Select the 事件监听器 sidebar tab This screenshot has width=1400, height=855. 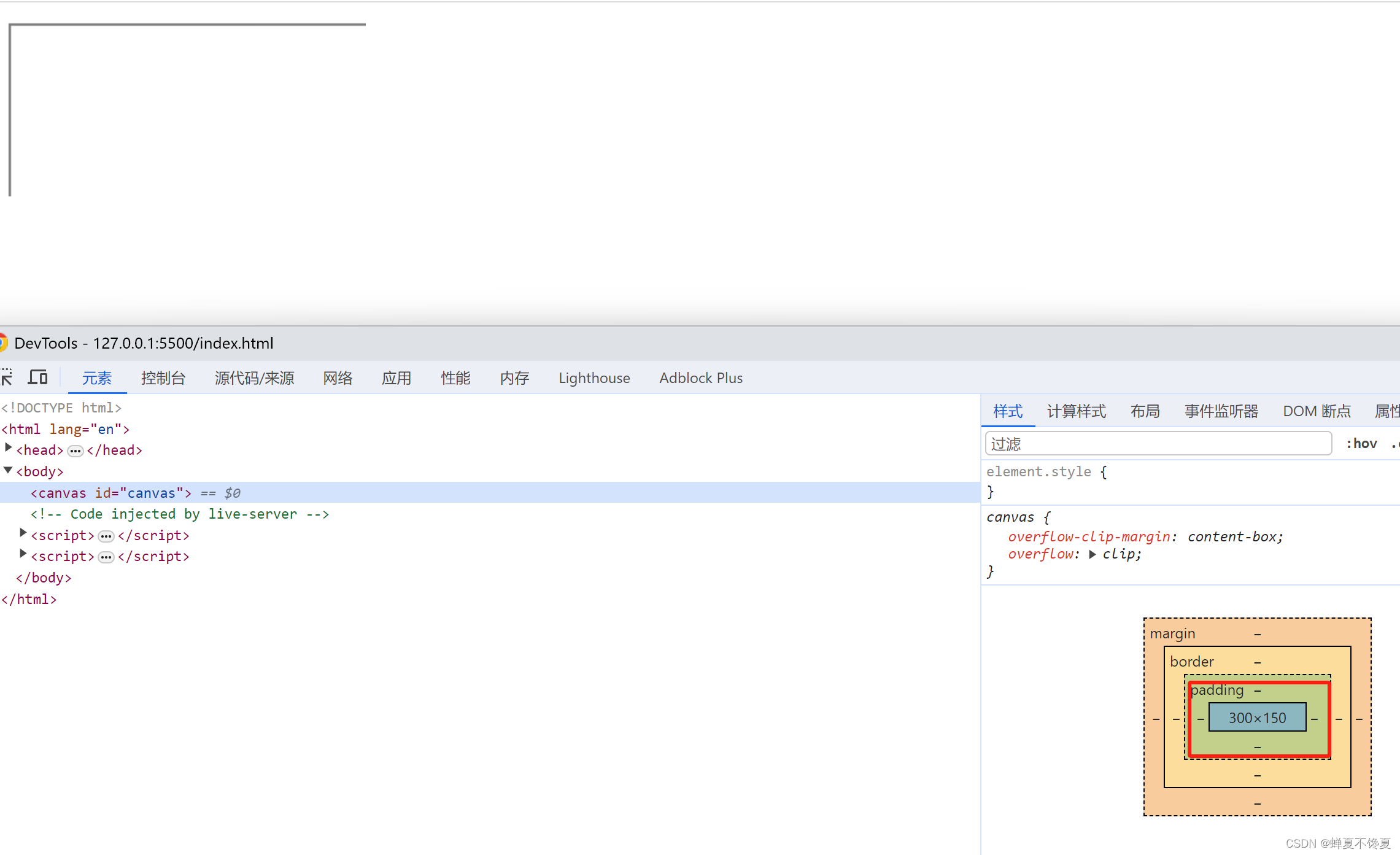coord(1221,411)
